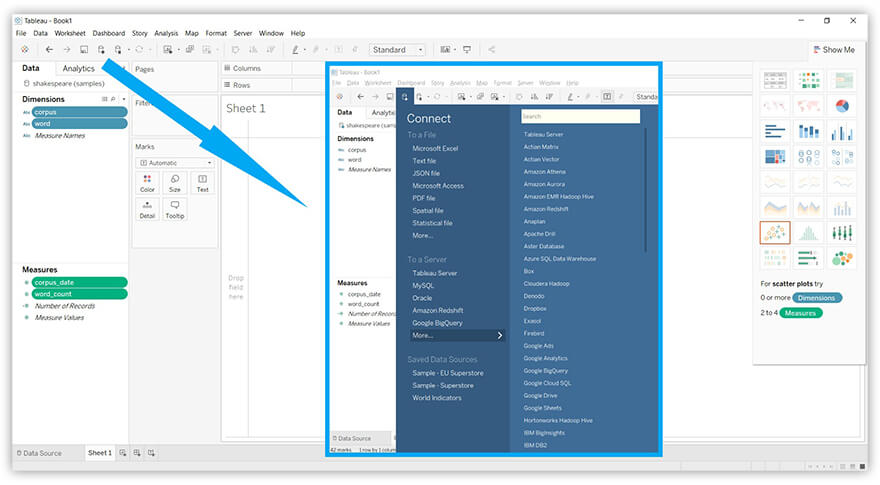
Task: Open the Analysis menu
Action: tap(166, 33)
